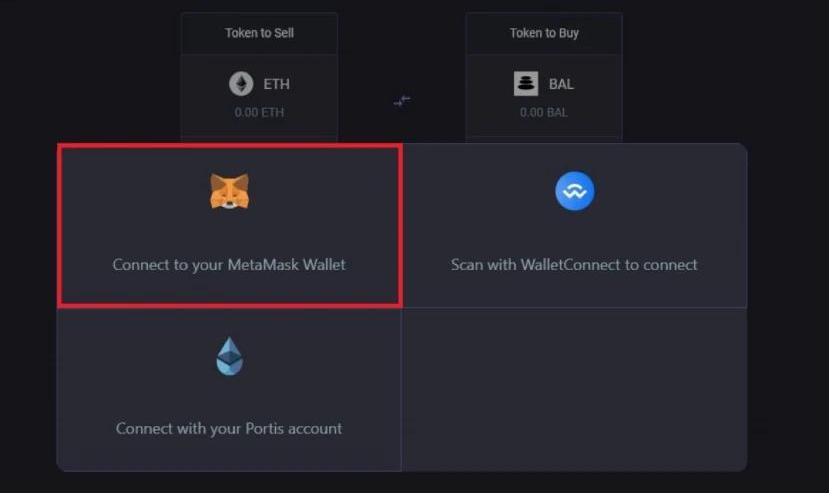Click the "Token to Sell" header

(259, 33)
